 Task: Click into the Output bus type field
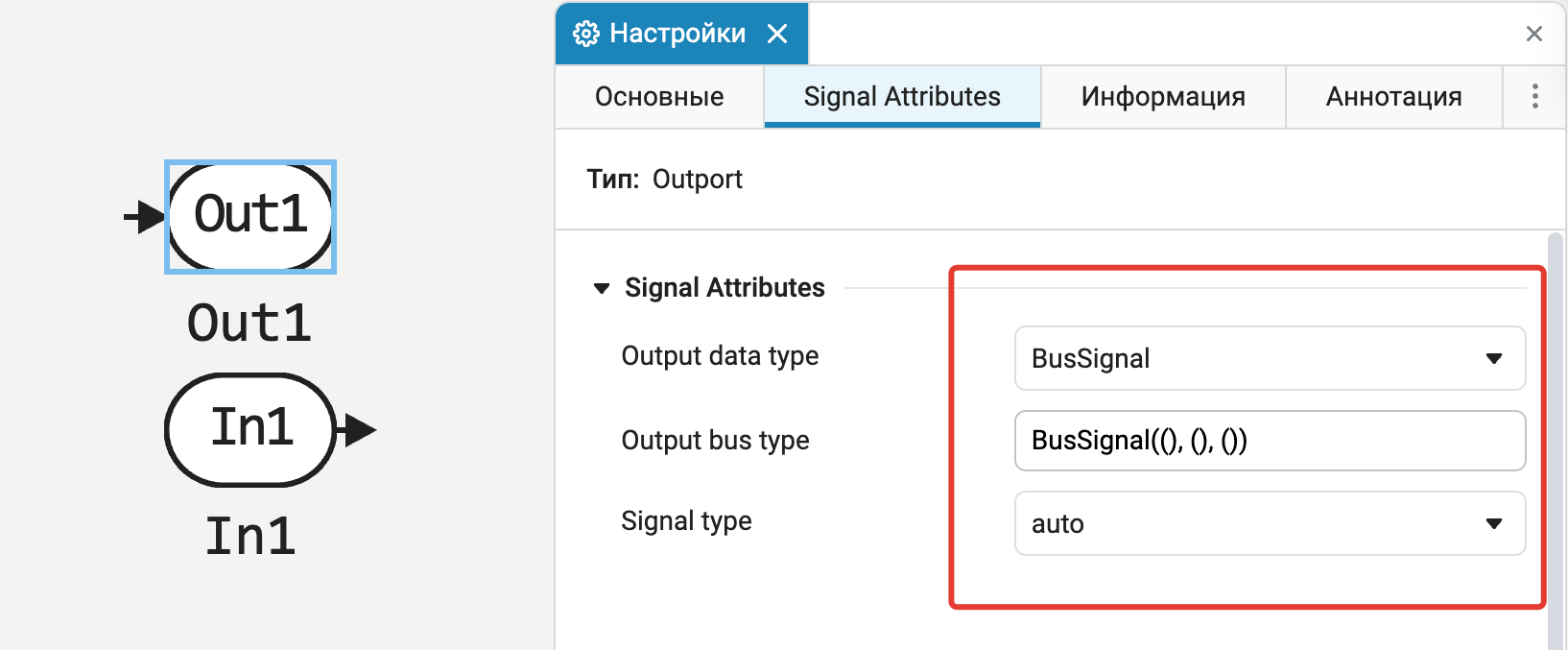[1269, 441]
